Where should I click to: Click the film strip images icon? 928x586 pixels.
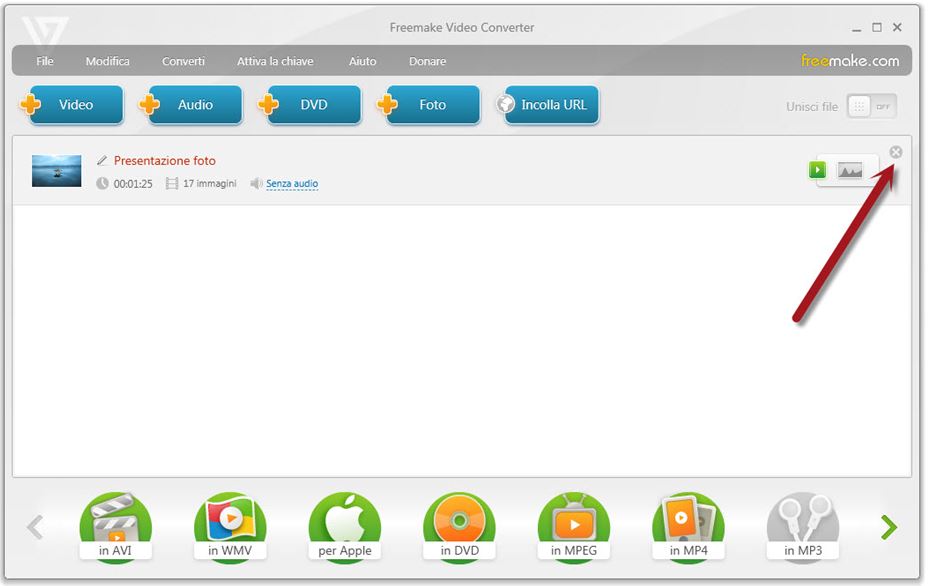point(172,183)
